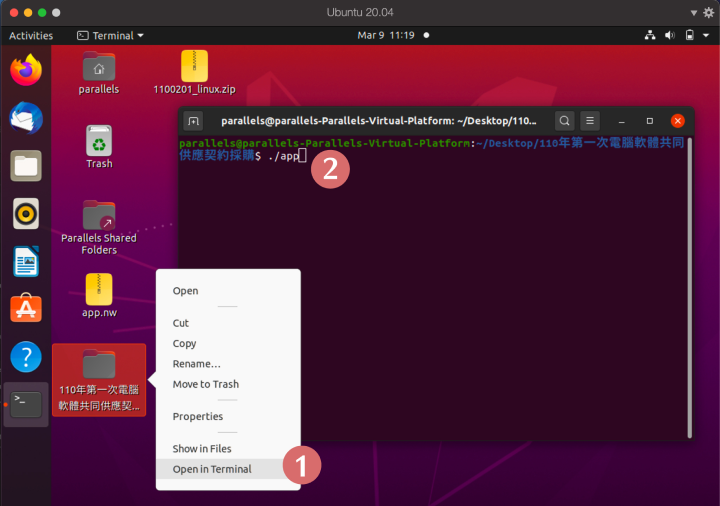Select the Terminal icon in the dock

click(26, 405)
